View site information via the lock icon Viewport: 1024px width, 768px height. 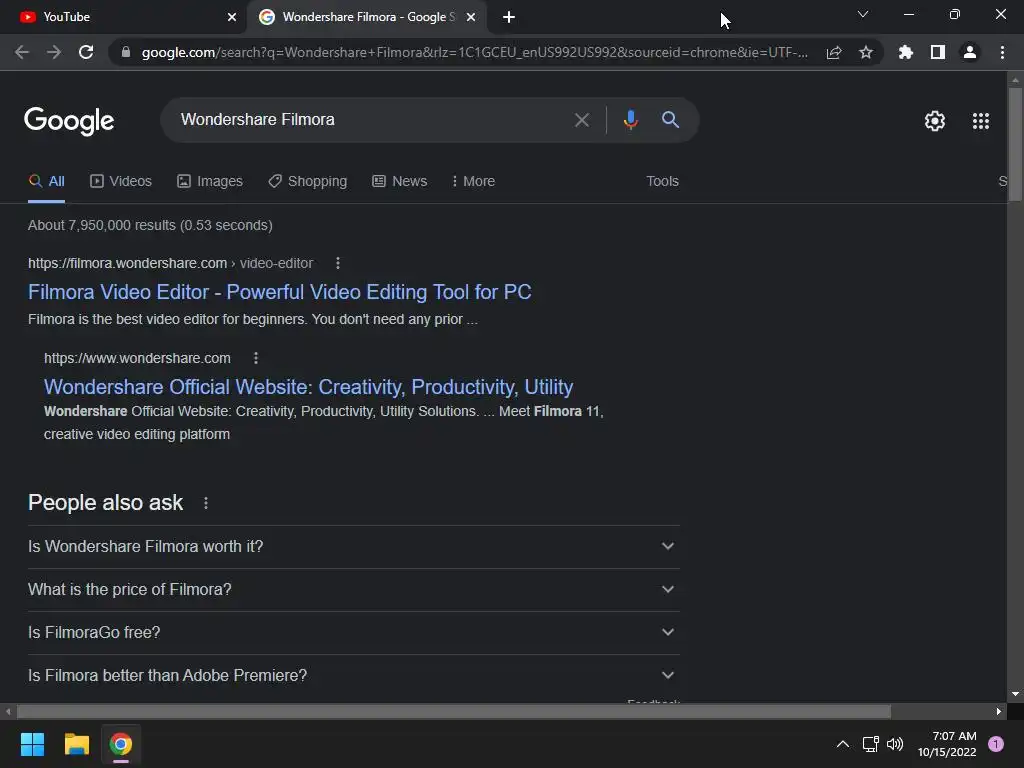click(126, 52)
